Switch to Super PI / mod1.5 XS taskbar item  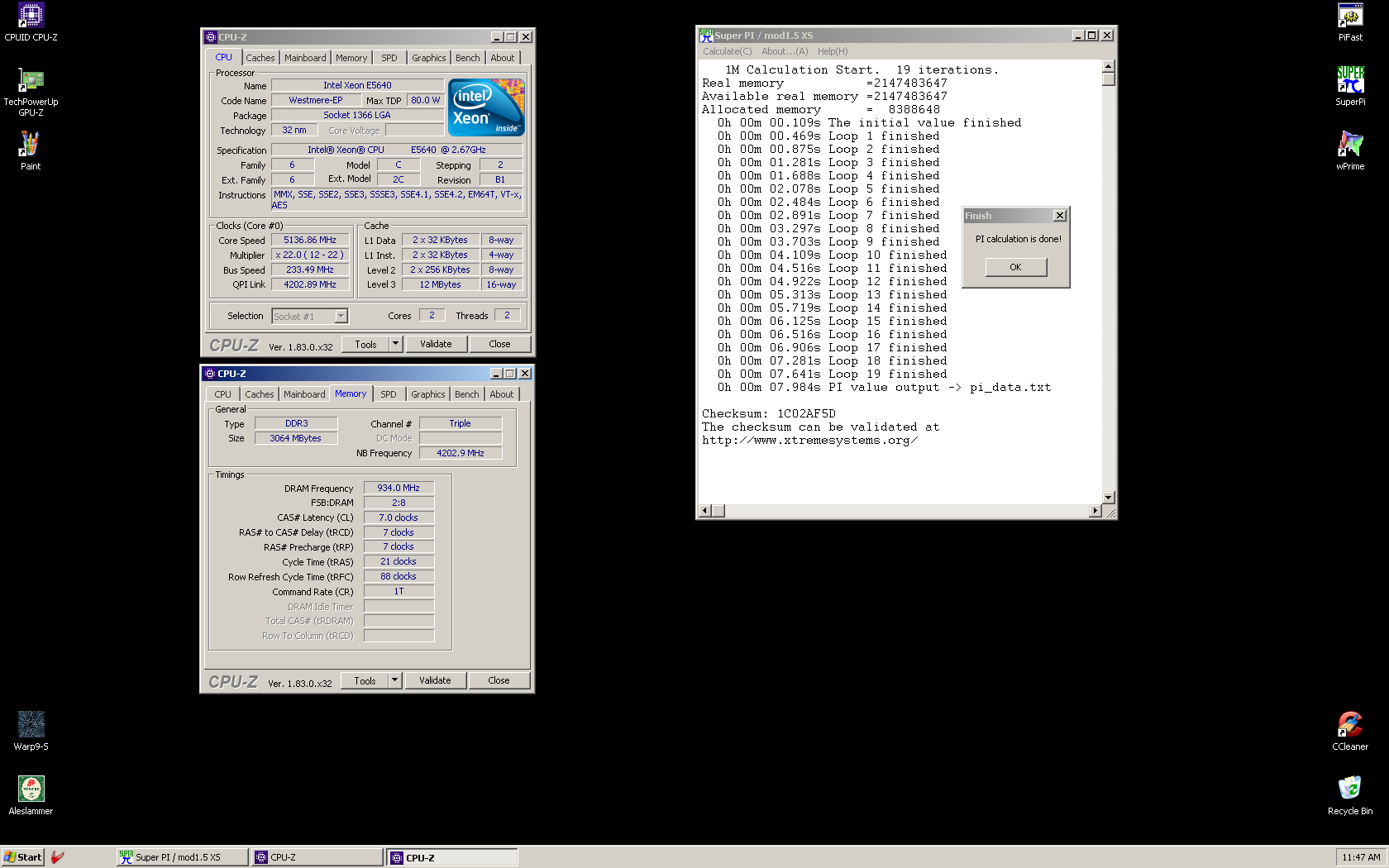click(182, 857)
